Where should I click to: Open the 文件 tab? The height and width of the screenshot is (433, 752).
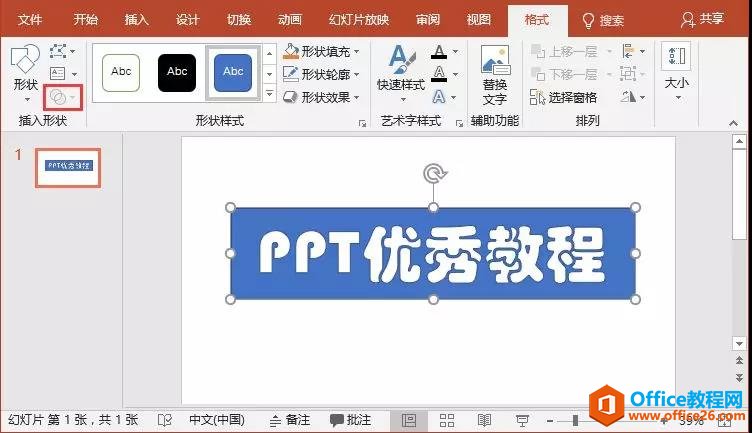(30, 20)
